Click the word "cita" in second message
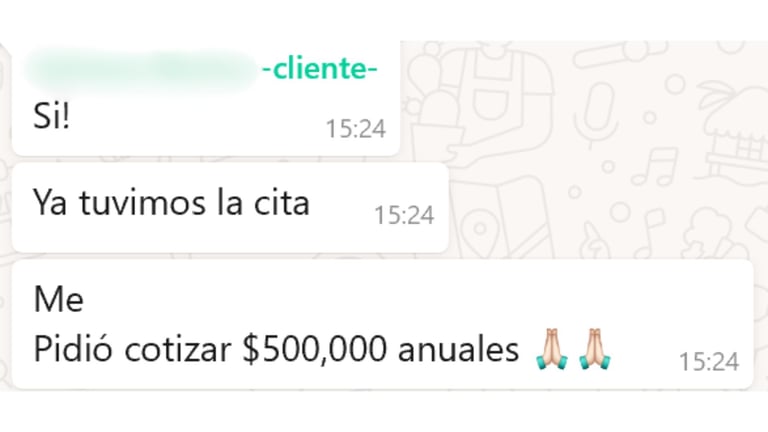This screenshot has width=768, height=432. pyautogui.click(x=282, y=202)
